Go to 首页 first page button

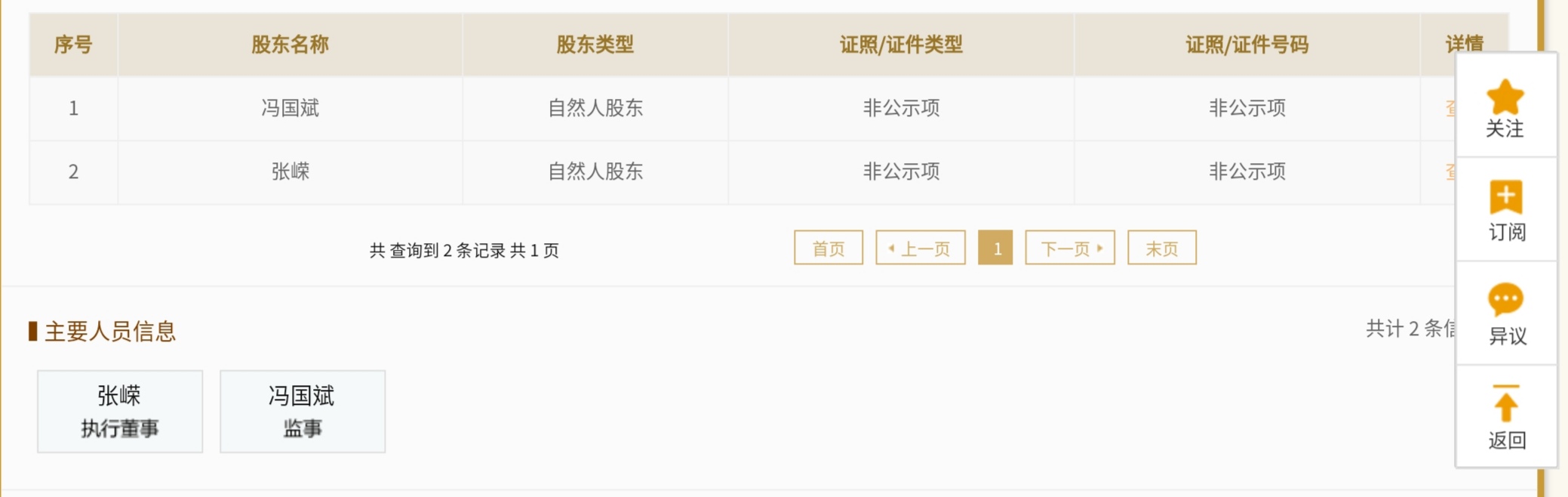828,248
